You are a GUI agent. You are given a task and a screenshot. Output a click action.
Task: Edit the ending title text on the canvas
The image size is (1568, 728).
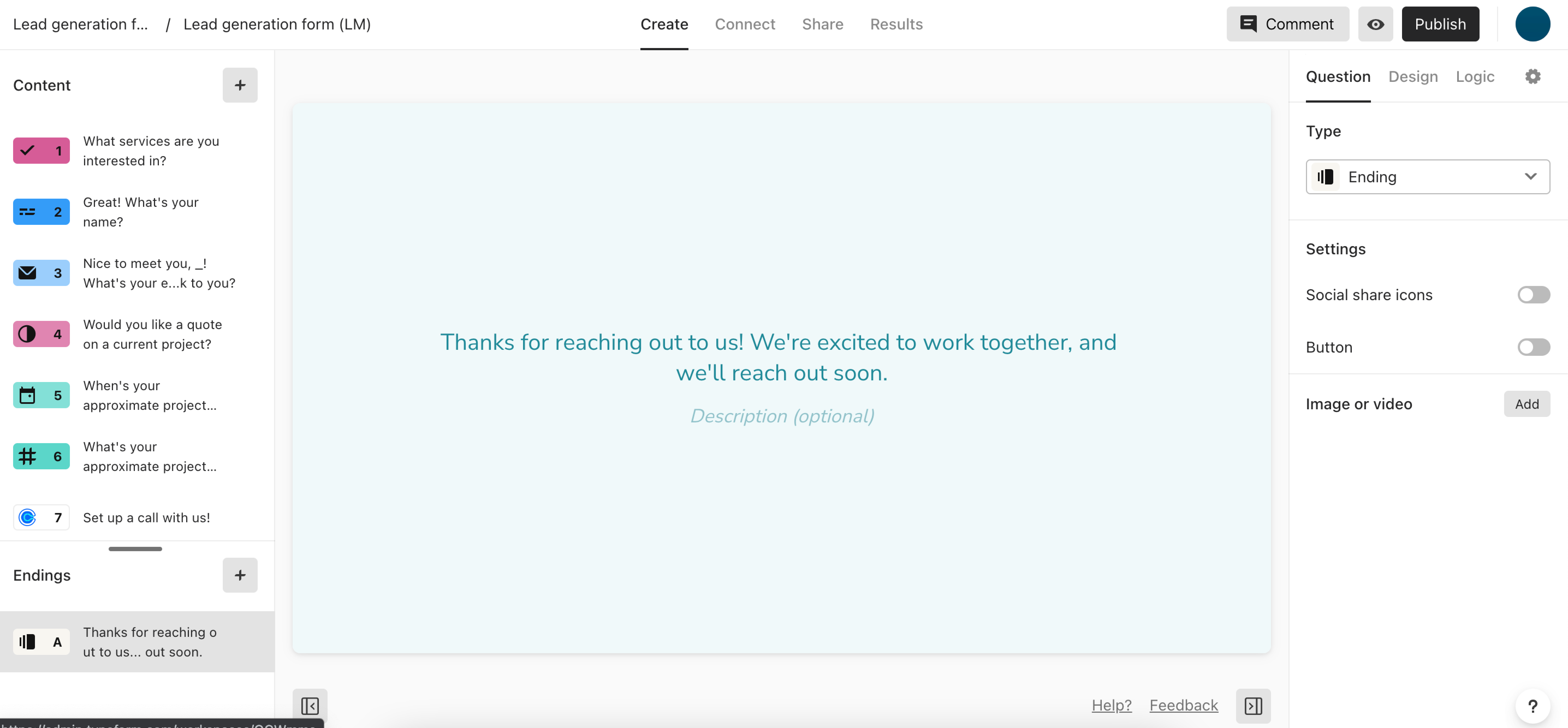(x=779, y=358)
